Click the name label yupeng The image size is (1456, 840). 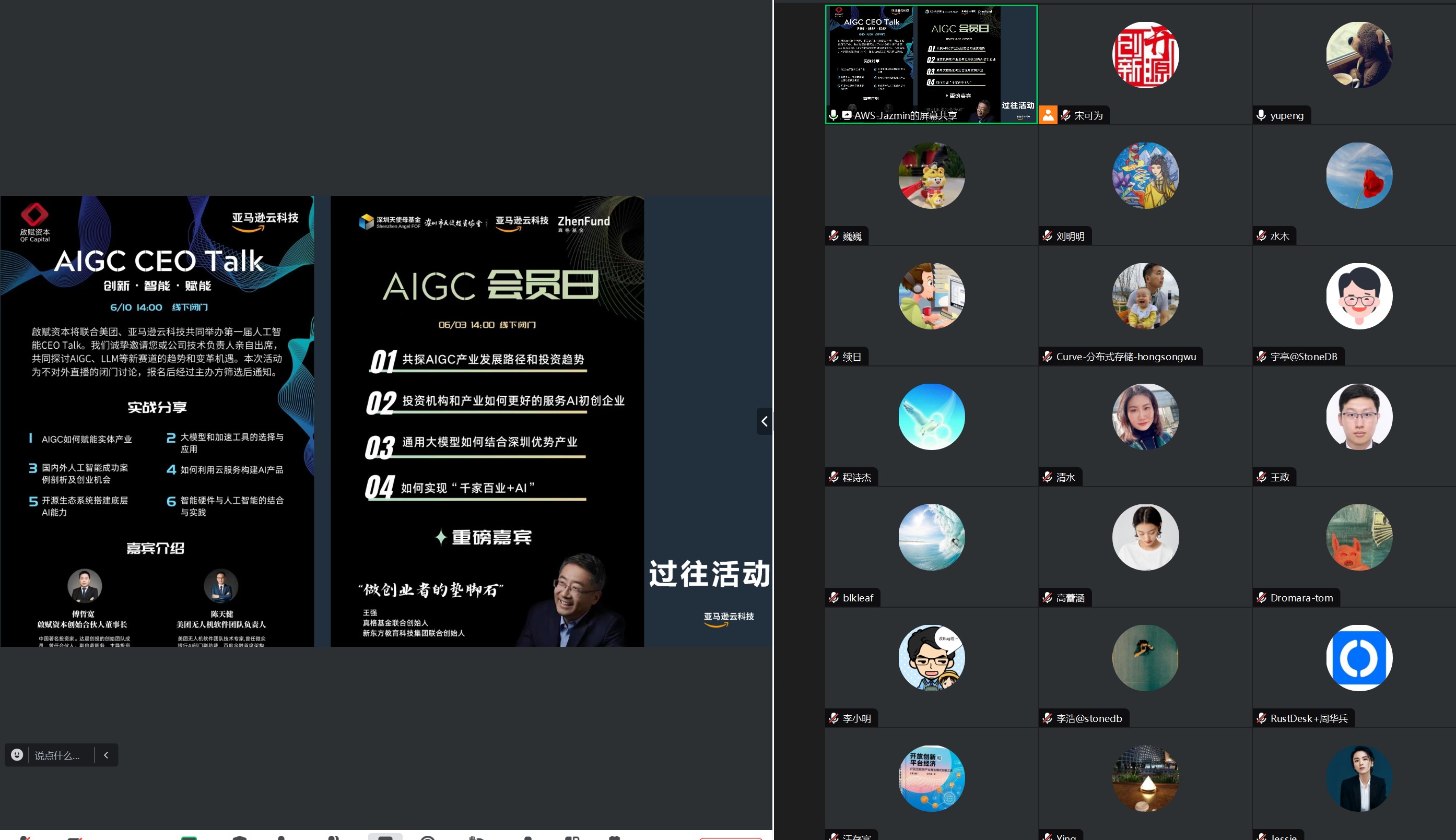point(1287,115)
